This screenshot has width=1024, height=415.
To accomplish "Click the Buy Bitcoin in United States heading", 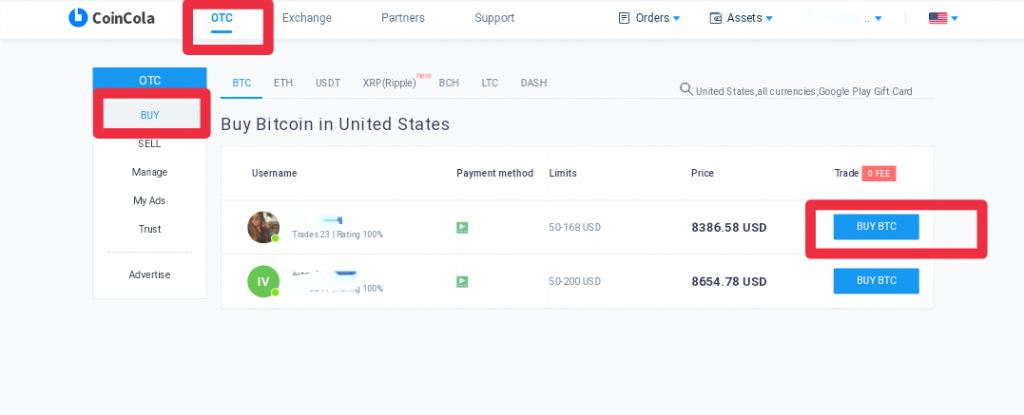I will point(335,124).
